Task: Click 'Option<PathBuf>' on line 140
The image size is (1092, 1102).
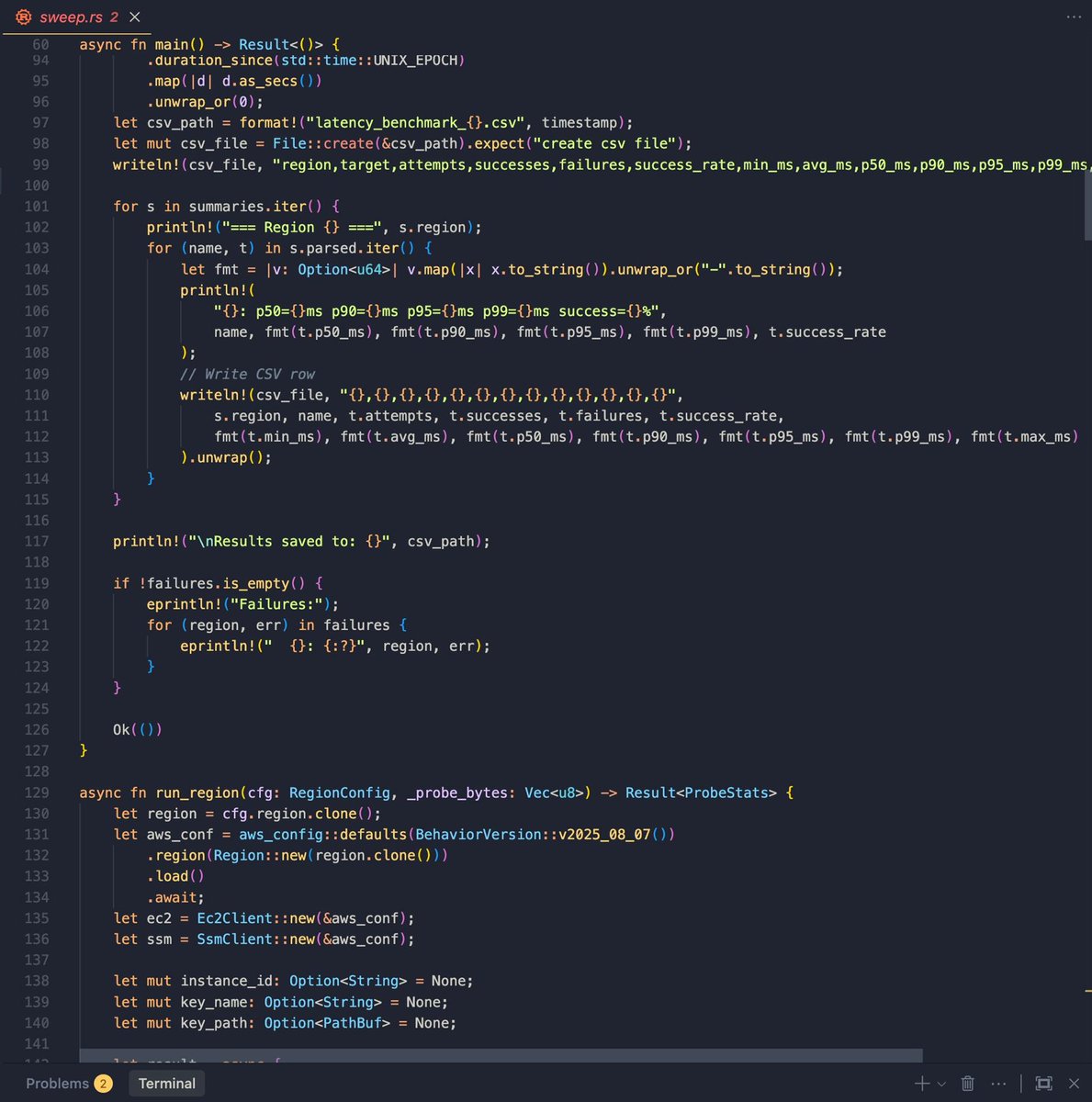Action: click(327, 1023)
